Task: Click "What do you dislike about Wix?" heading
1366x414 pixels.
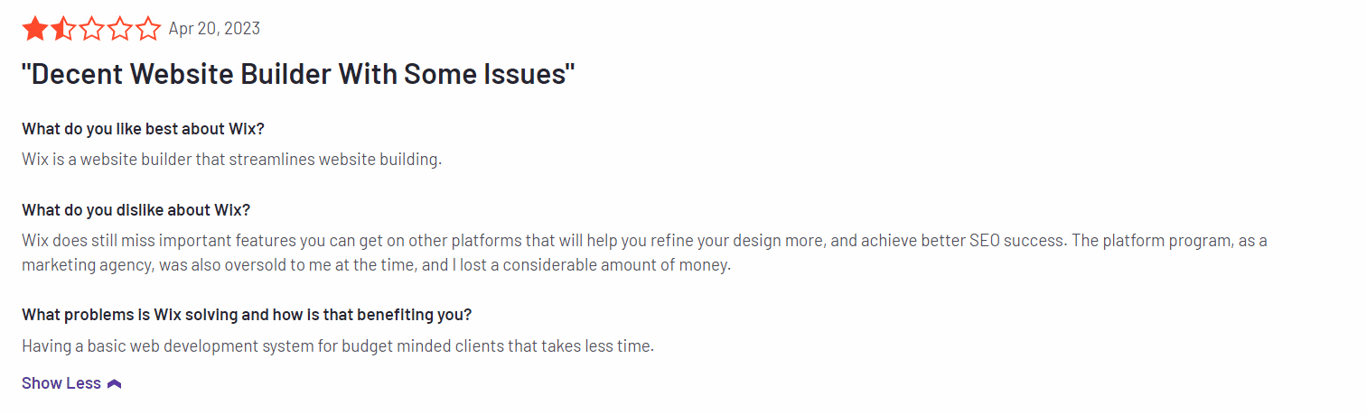Action: pyautogui.click(x=136, y=210)
